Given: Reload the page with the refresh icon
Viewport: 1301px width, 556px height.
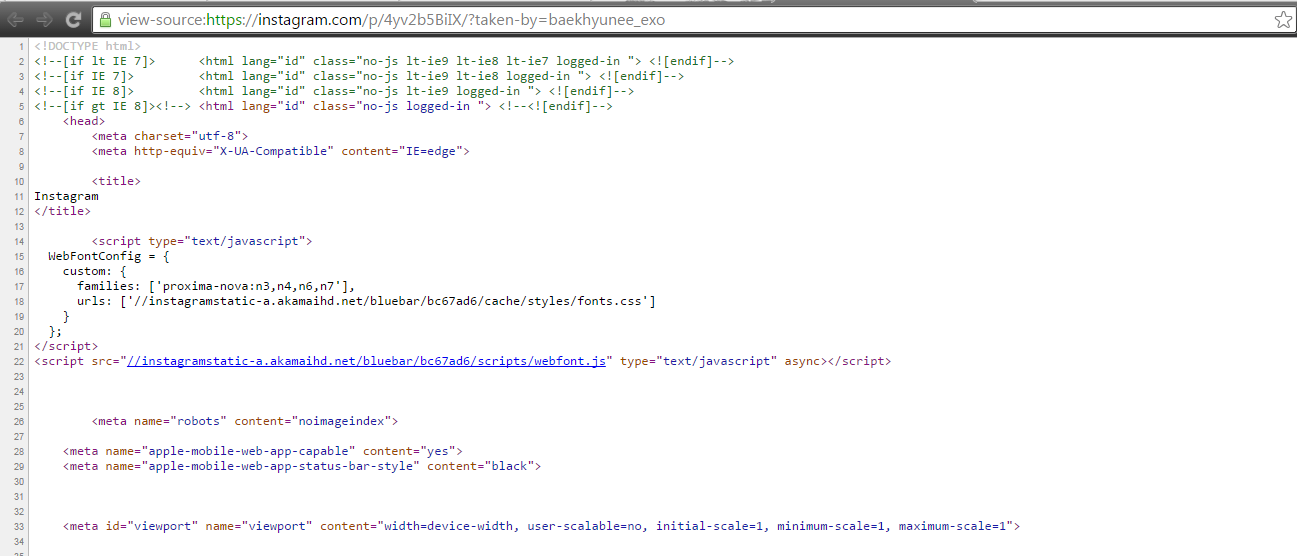Looking at the screenshot, I should click(73, 19).
